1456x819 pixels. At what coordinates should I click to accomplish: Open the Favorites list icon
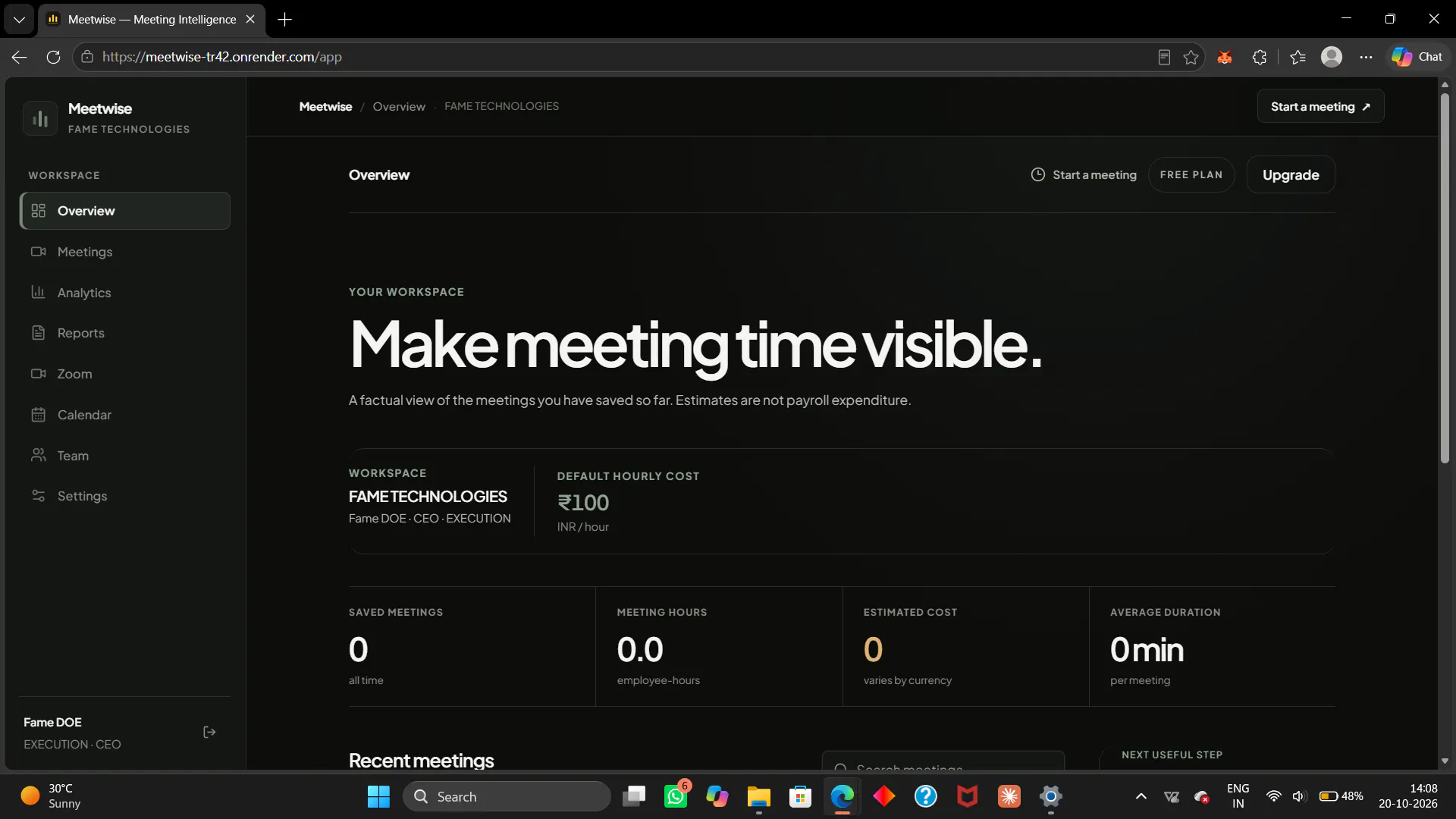click(1298, 57)
